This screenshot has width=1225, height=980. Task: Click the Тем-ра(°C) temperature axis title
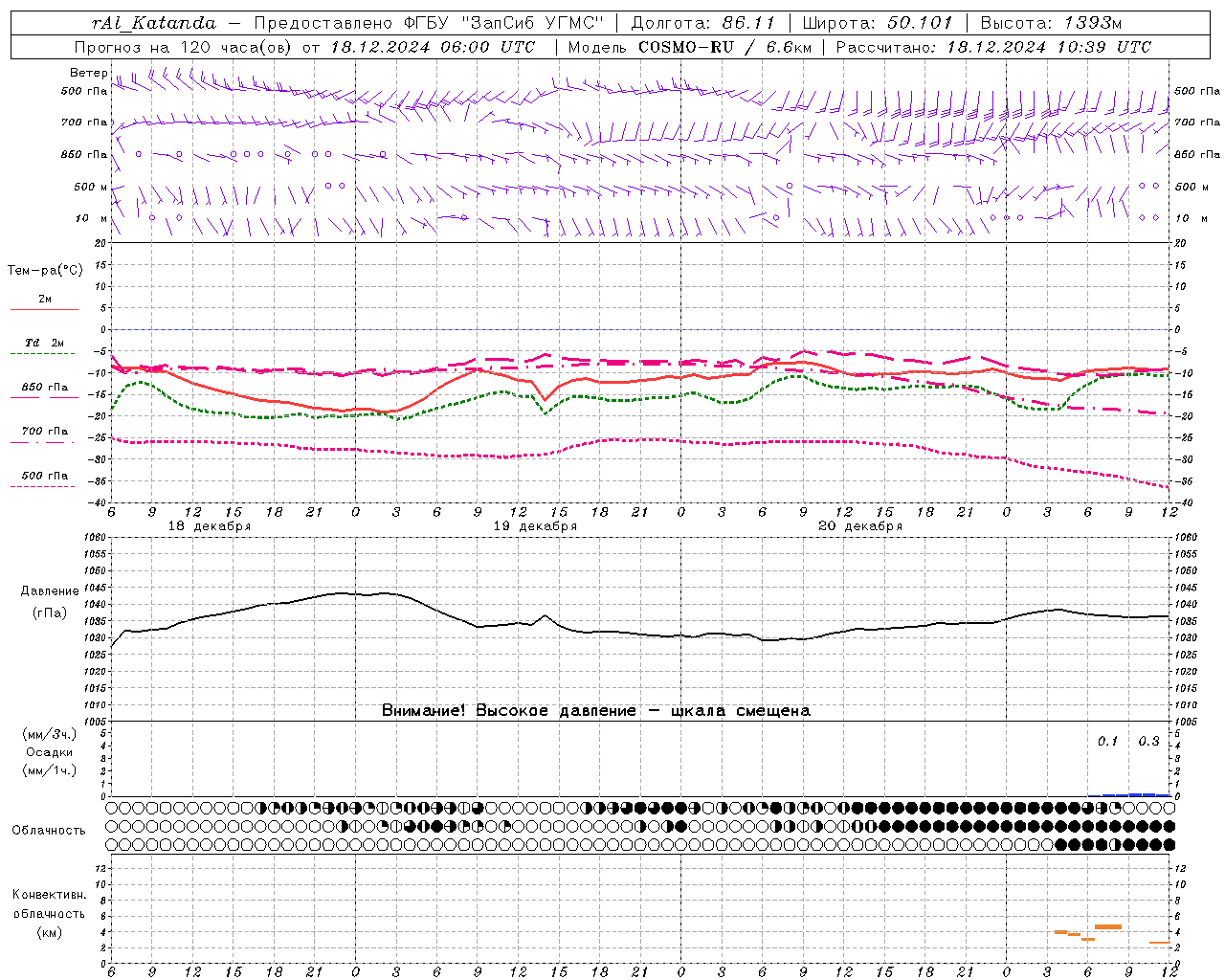click(45, 271)
